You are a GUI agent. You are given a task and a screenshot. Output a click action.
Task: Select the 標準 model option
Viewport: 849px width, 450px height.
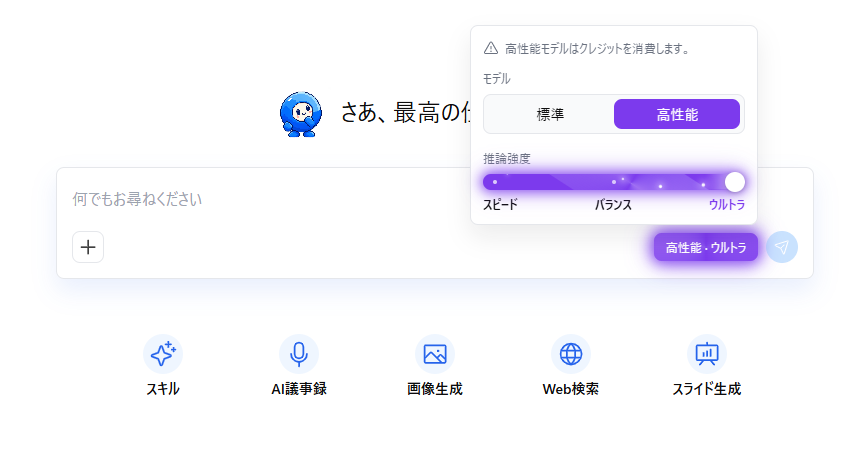(x=550, y=114)
